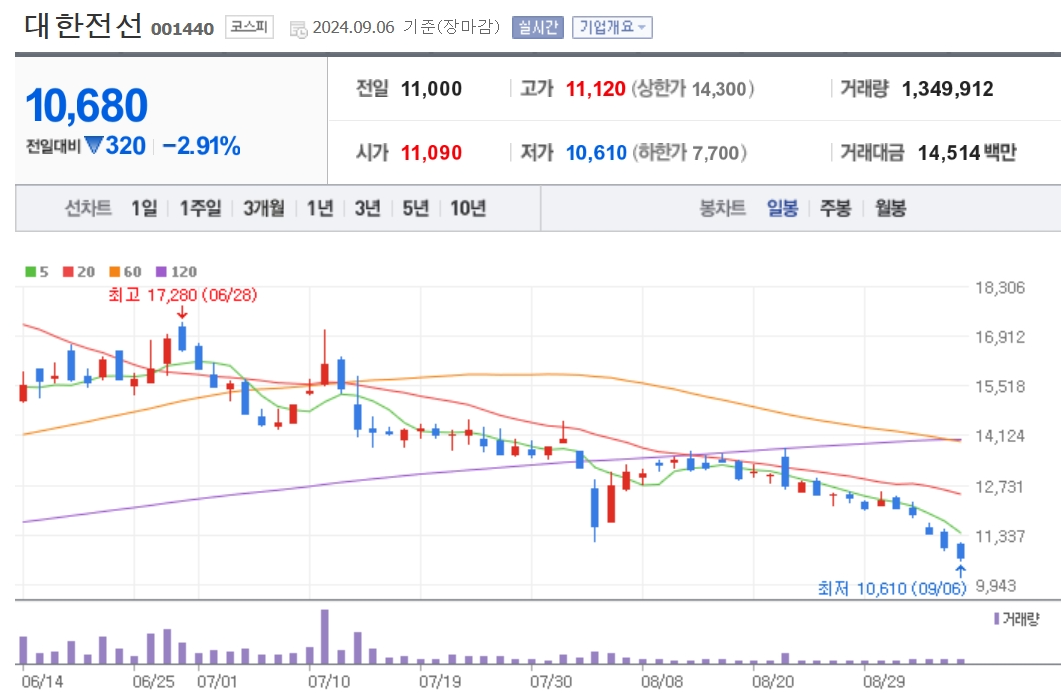
Task: Click the 실시간 real-time button
Action: click(538, 27)
